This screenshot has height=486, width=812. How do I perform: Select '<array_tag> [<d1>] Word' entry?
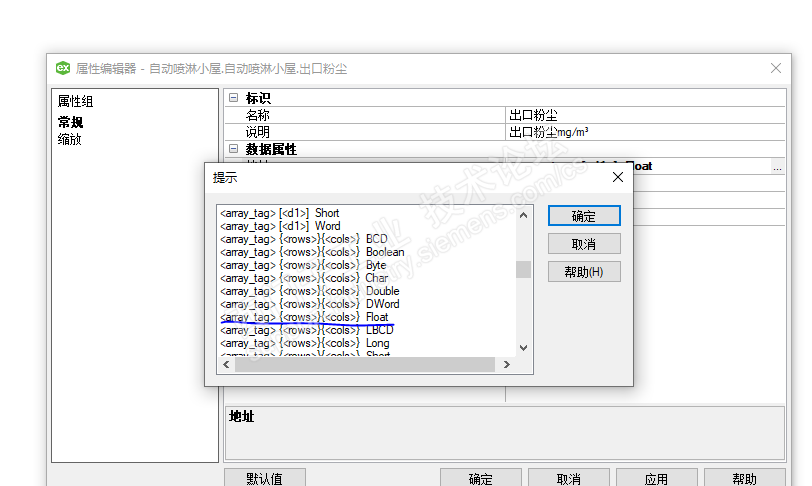(x=280, y=226)
